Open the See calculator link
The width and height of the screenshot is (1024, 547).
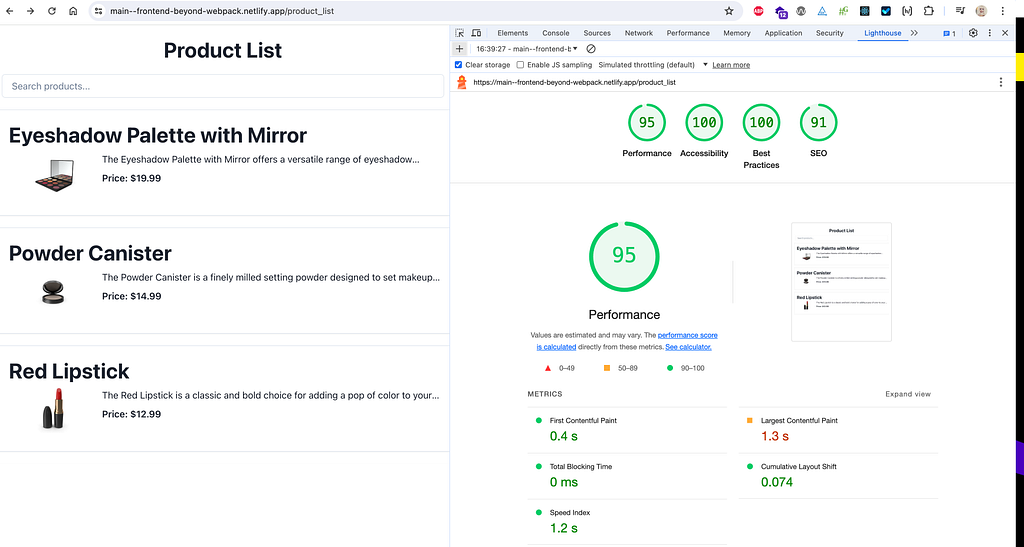pyautogui.click(x=688, y=347)
